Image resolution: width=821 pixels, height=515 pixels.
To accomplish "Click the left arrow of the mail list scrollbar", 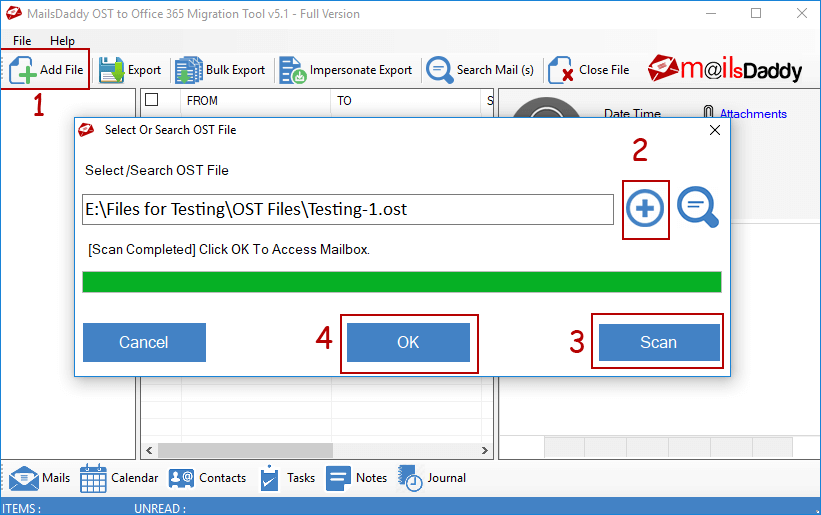I will [149, 450].
